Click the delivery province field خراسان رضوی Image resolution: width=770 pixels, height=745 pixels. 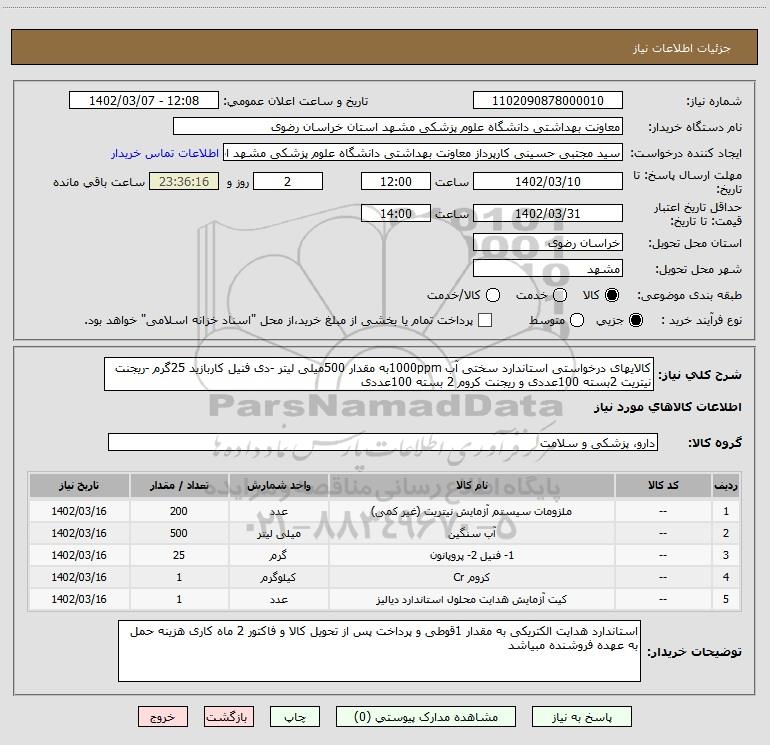548,243
